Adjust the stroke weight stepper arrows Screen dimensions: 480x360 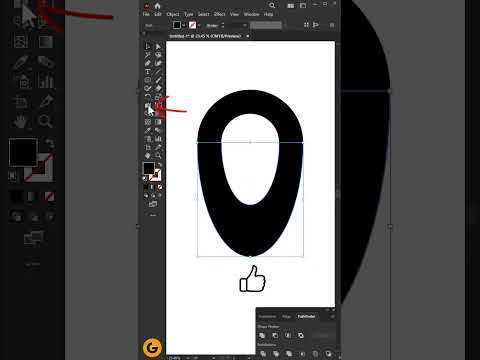point(223,25)
